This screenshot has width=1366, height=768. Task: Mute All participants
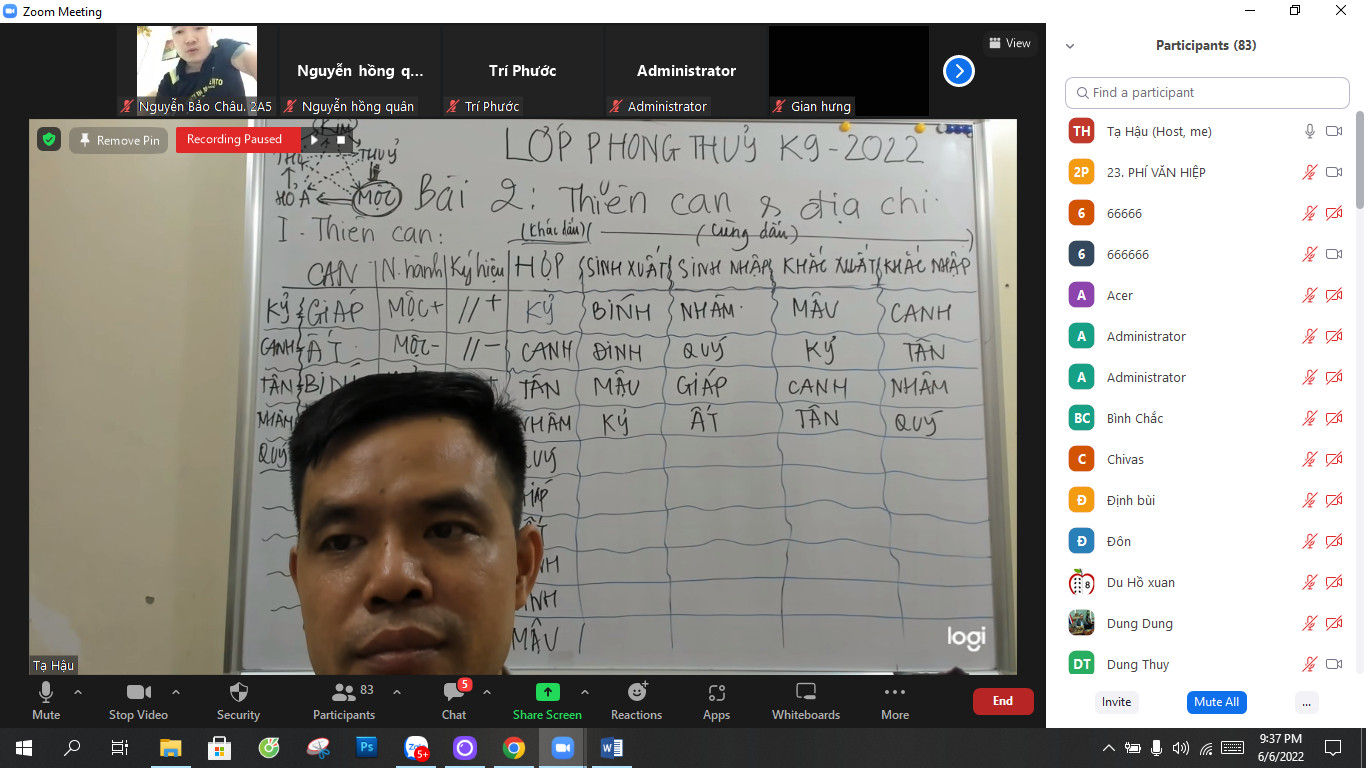(1216, 702)
